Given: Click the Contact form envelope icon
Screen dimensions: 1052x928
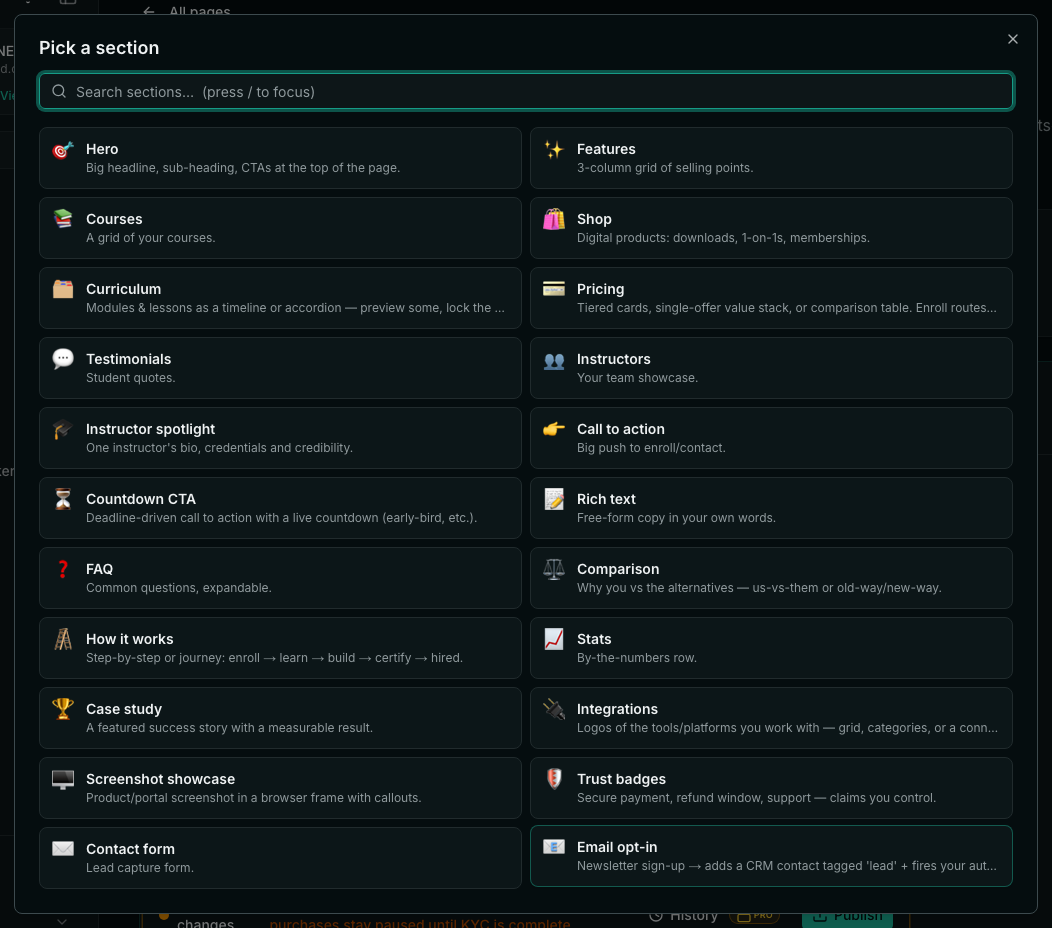Looking at the screenshot, I should point(63,849).
